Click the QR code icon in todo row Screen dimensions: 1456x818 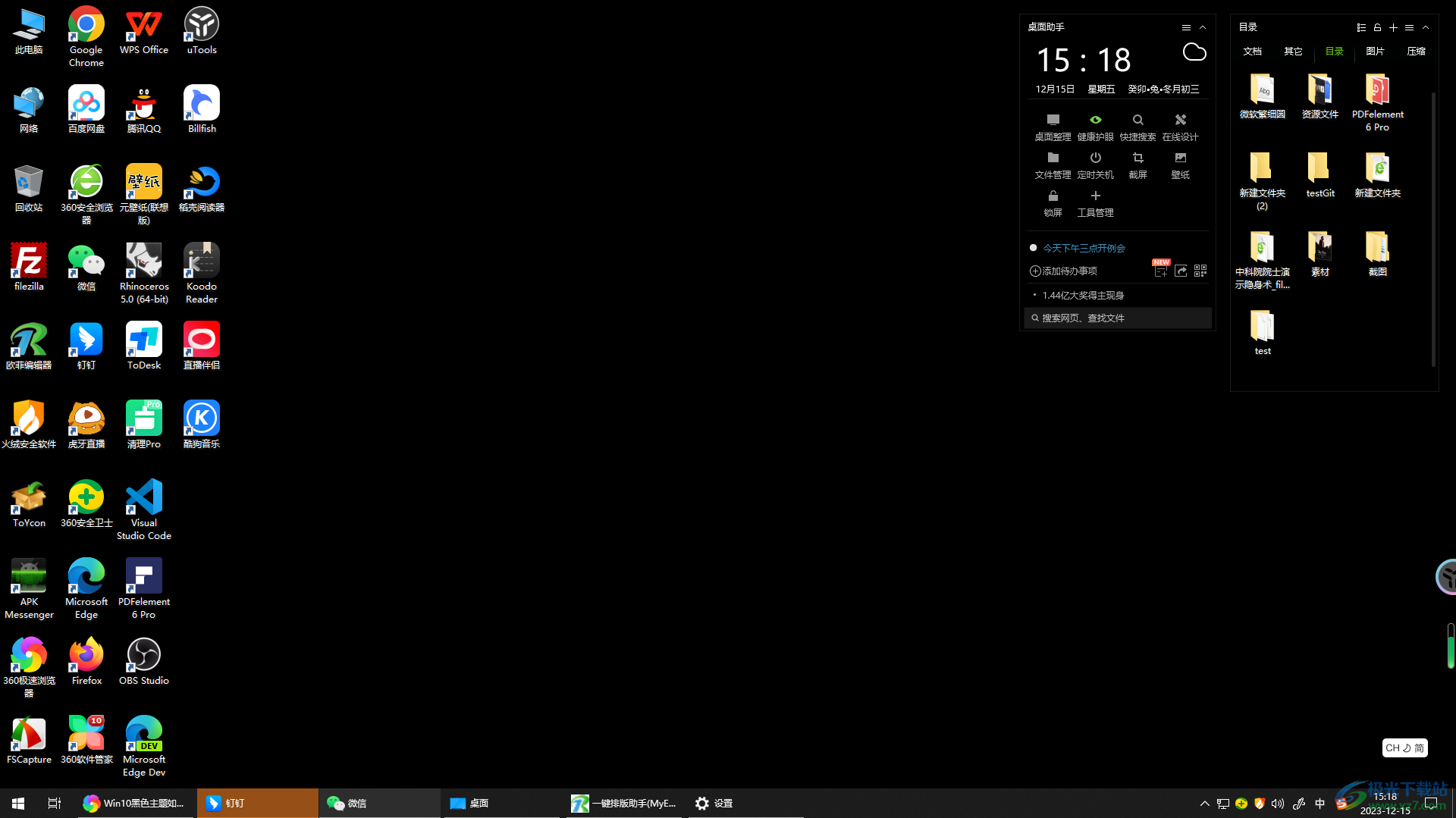[1200, 271]
